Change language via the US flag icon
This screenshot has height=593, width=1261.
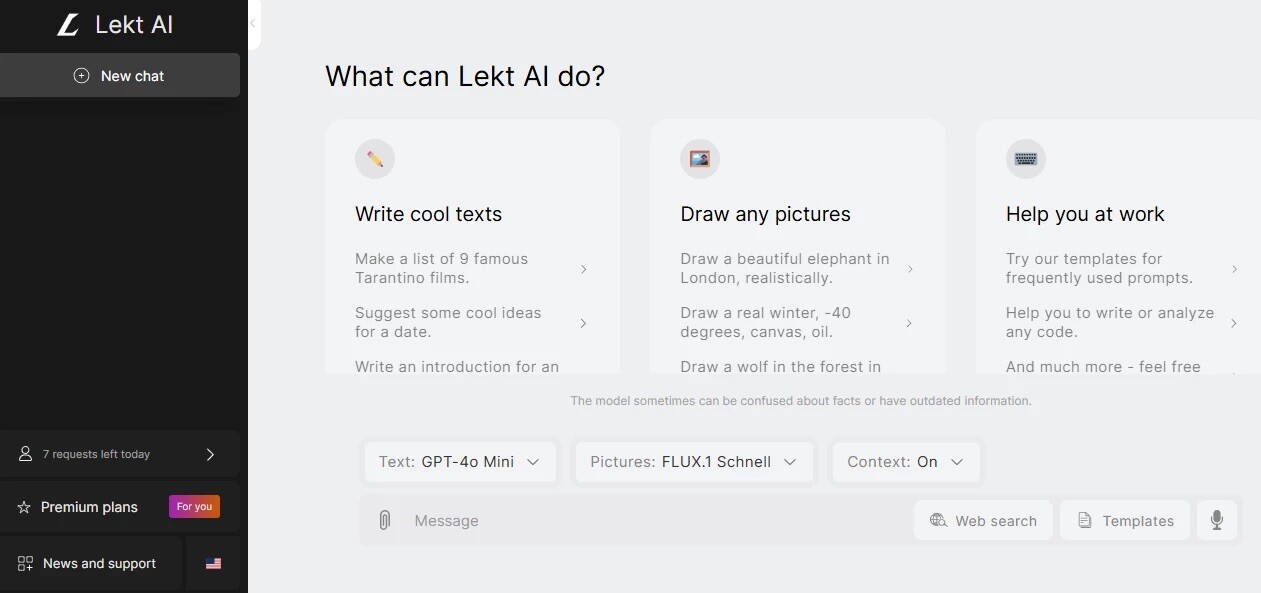pos(213,563)
